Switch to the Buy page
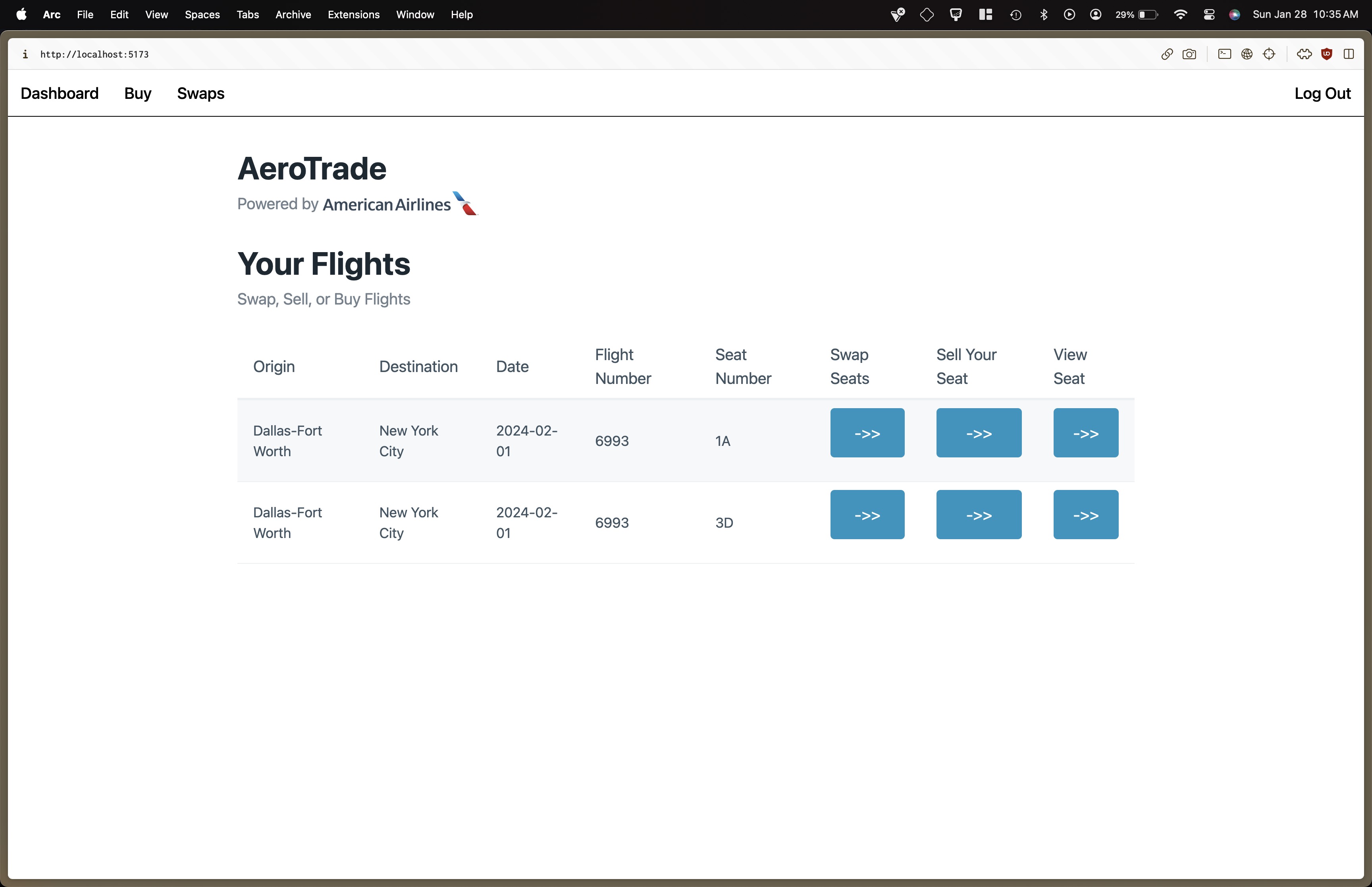This screenshot has height=887, width=1372. point(138,93)
